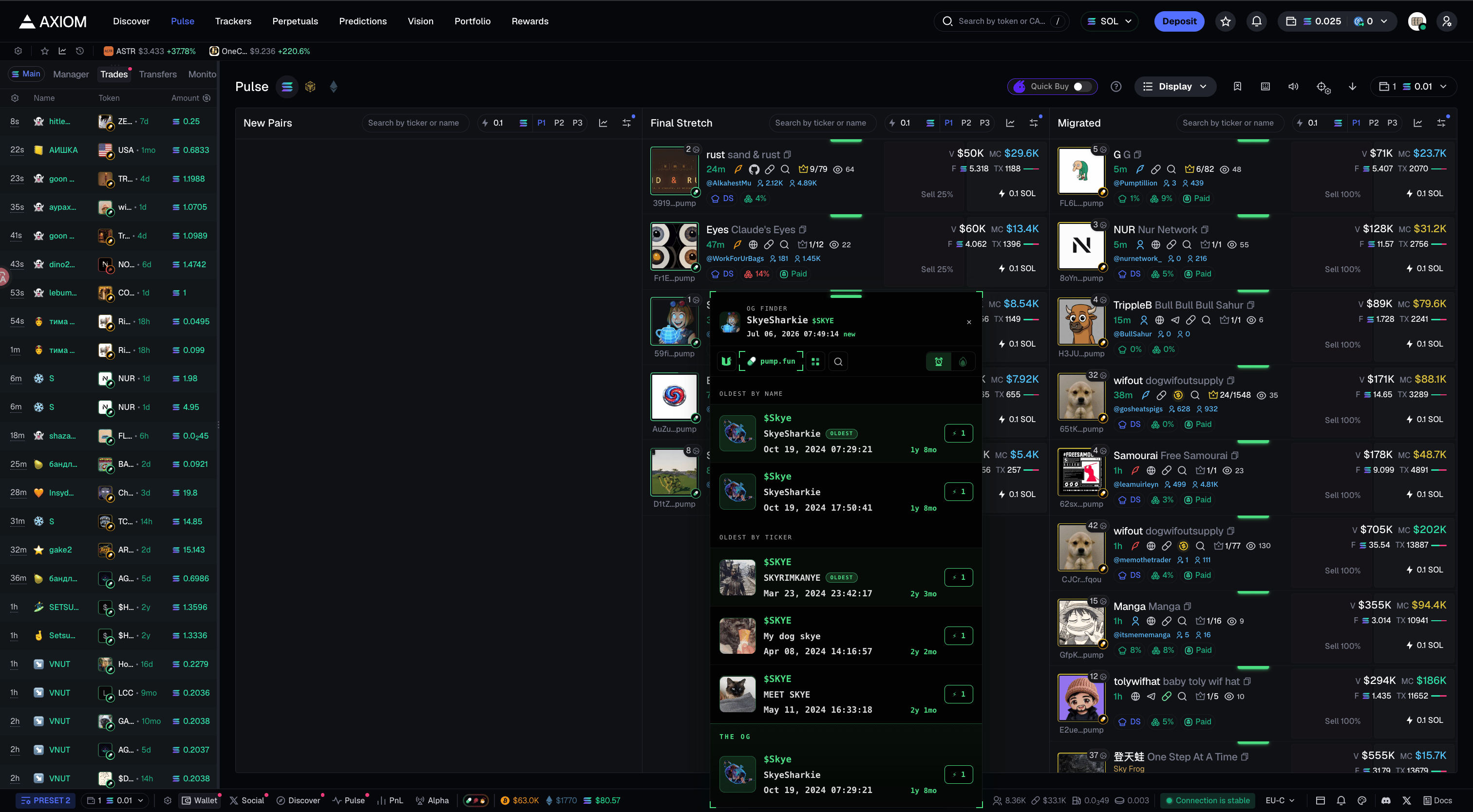Open wifout token thumbnail with 32 badge
The image size is (1473, 812).
click(1081, 397)
